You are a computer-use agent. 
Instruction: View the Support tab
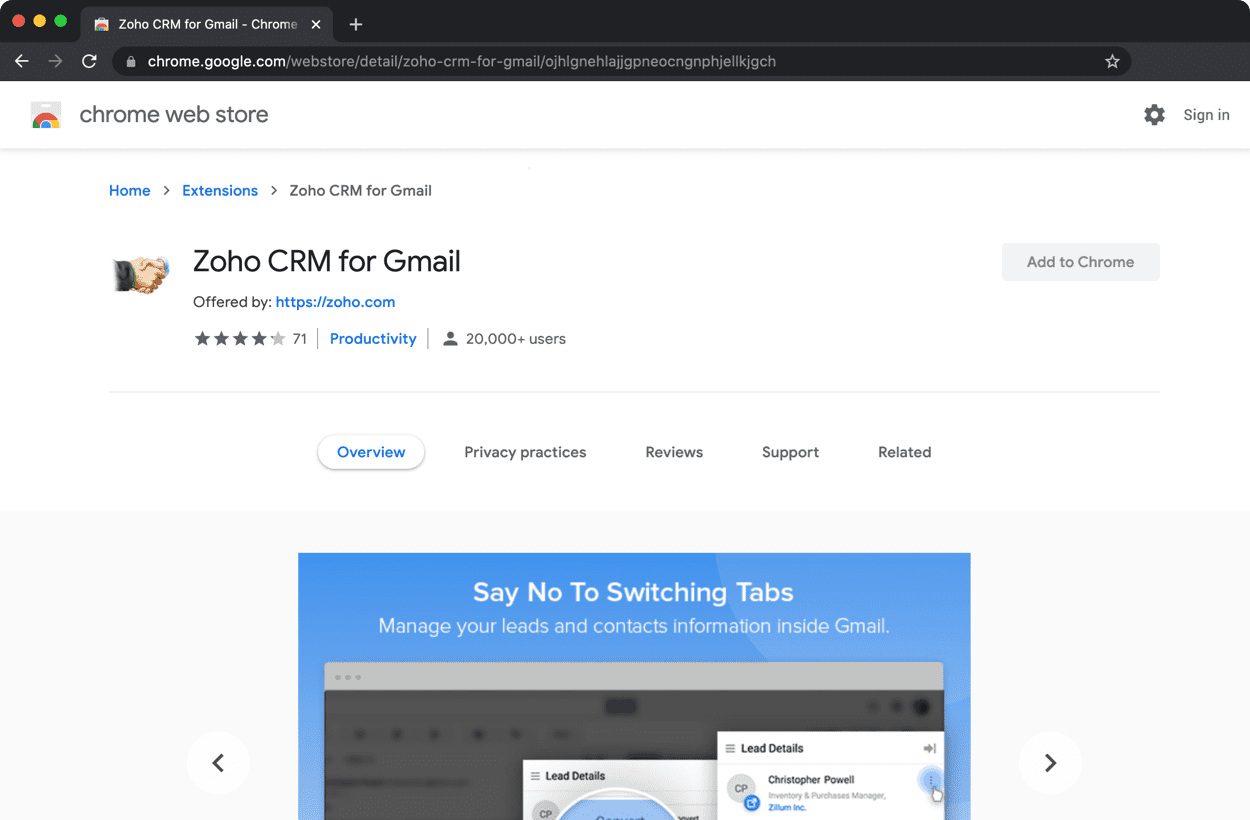tap(790, 452)
